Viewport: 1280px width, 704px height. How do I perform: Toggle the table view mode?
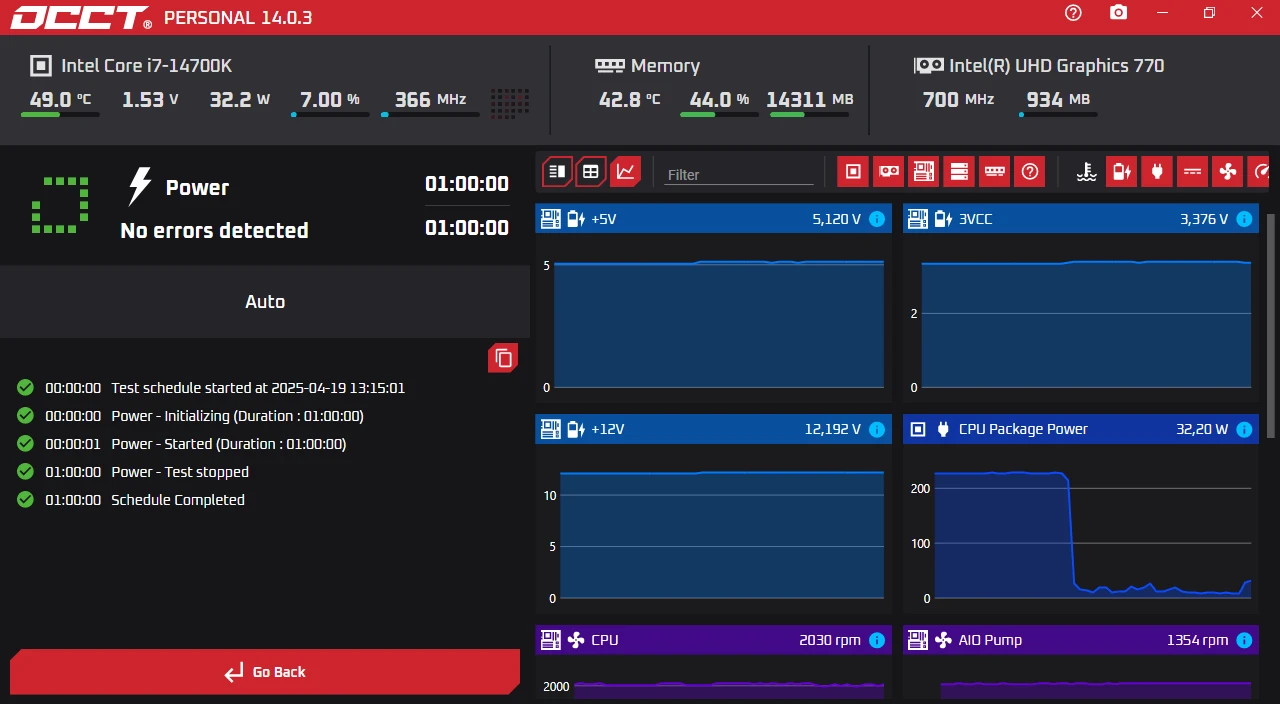click(591, 172)
